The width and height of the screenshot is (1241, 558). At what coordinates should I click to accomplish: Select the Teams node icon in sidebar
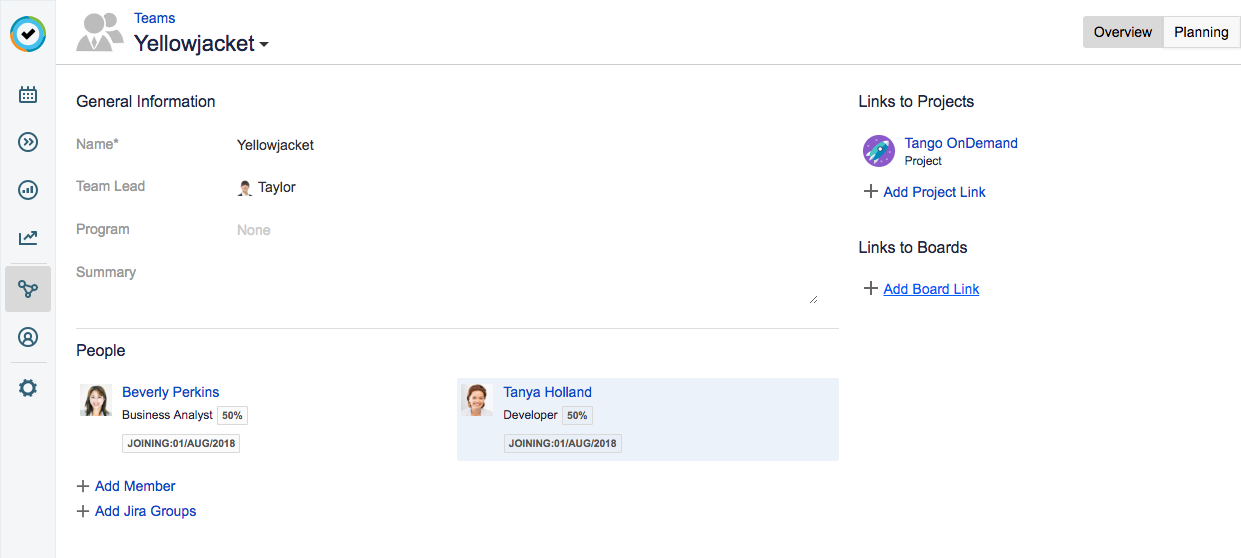click(x=28, y=289)
